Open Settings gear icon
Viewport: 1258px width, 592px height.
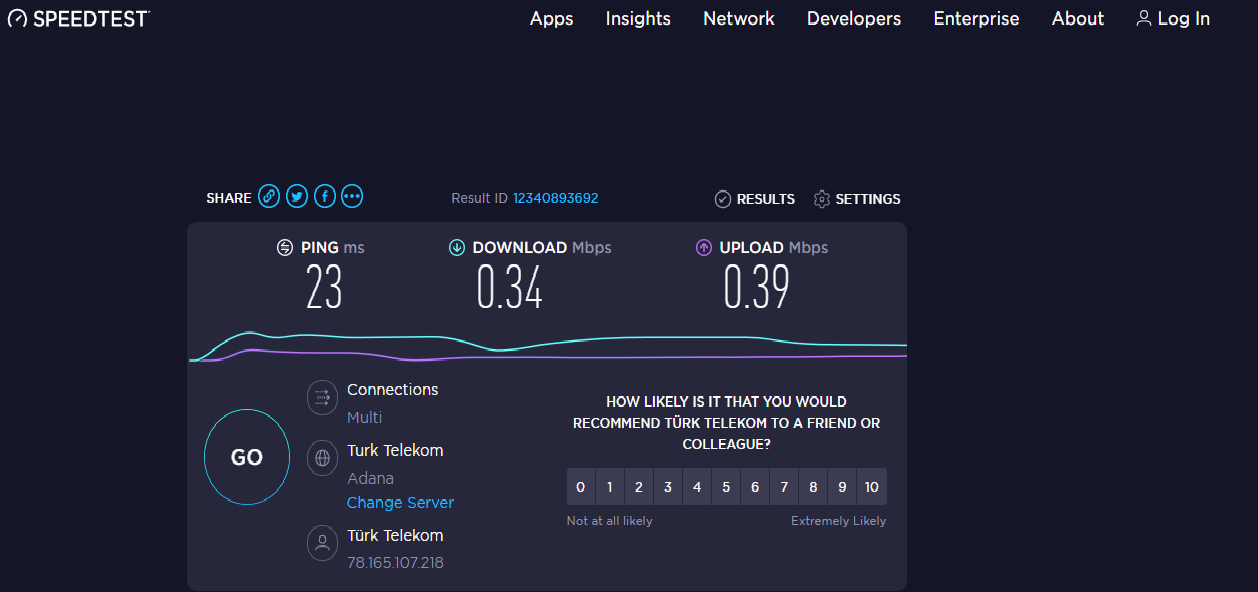(822, 199)
